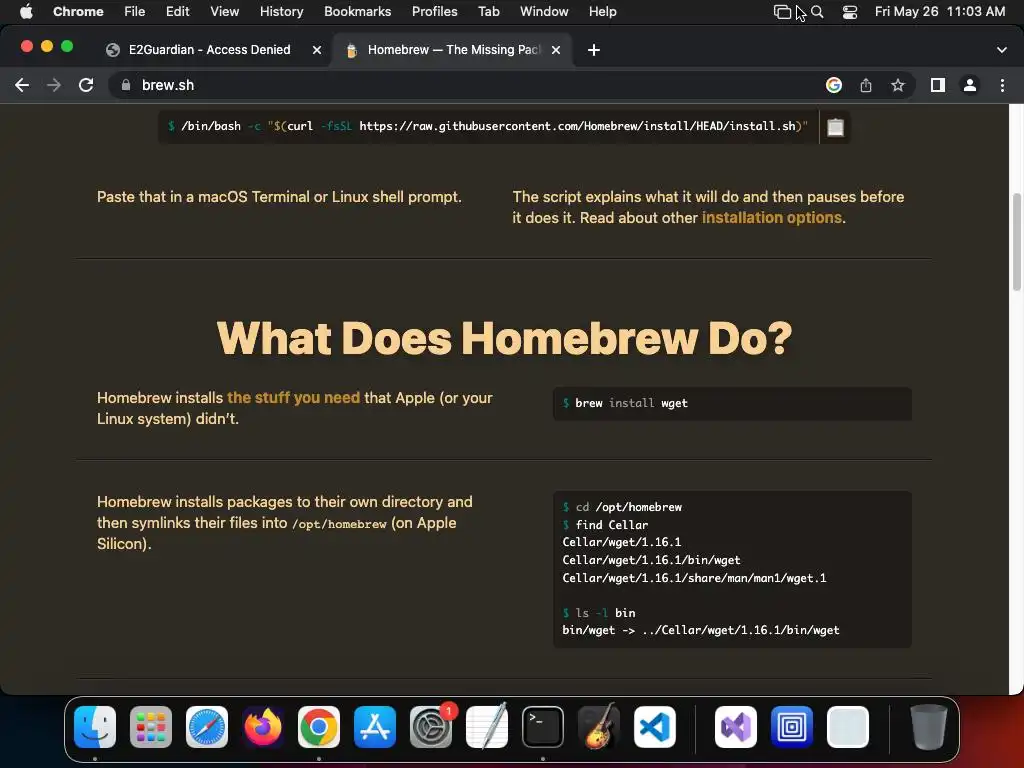The image size is (1024, 768).
Task: Open the Tab menu
Action: [488, 11]
